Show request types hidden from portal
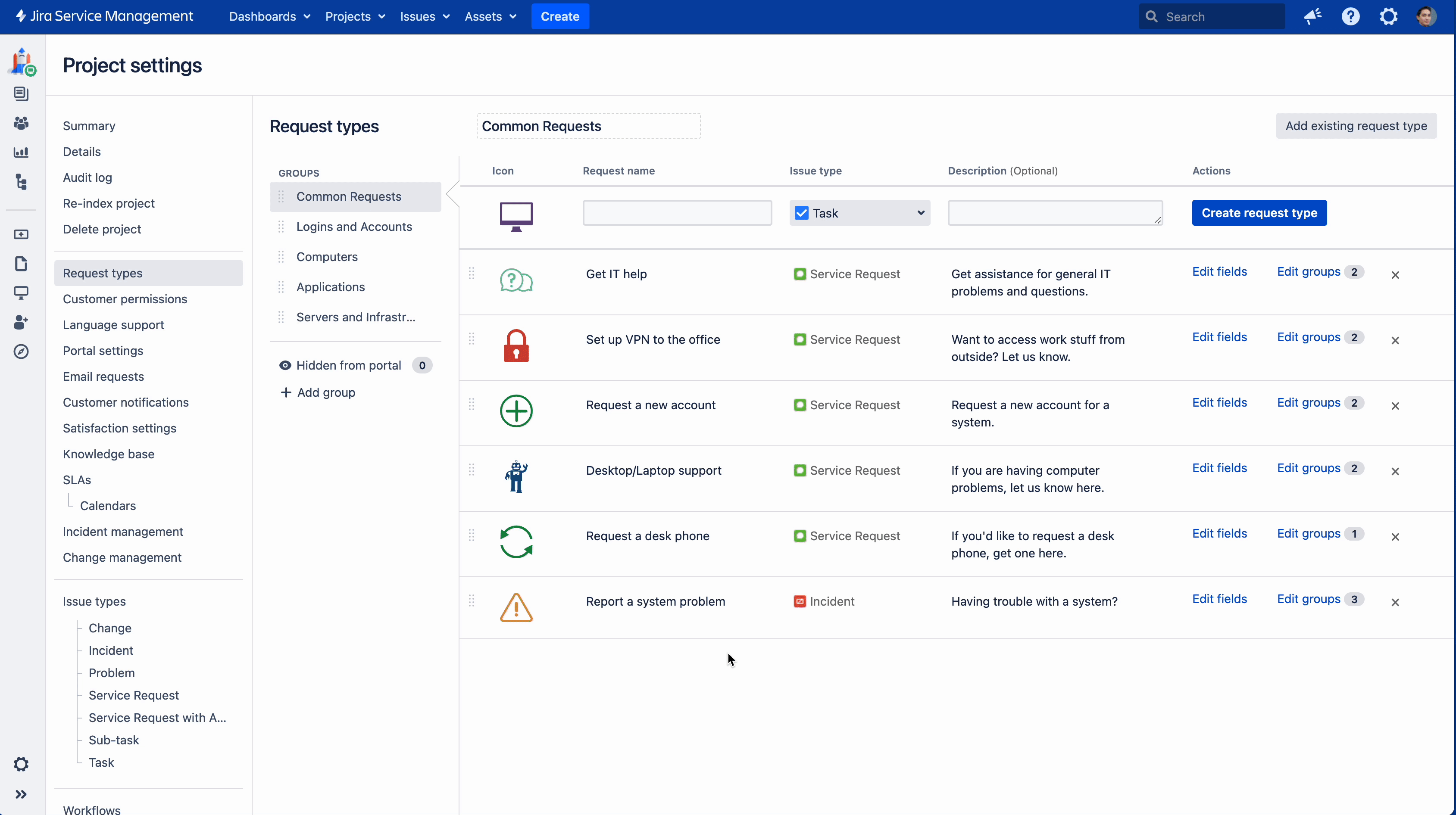1456x815 pixels. [x=348, y=365]
